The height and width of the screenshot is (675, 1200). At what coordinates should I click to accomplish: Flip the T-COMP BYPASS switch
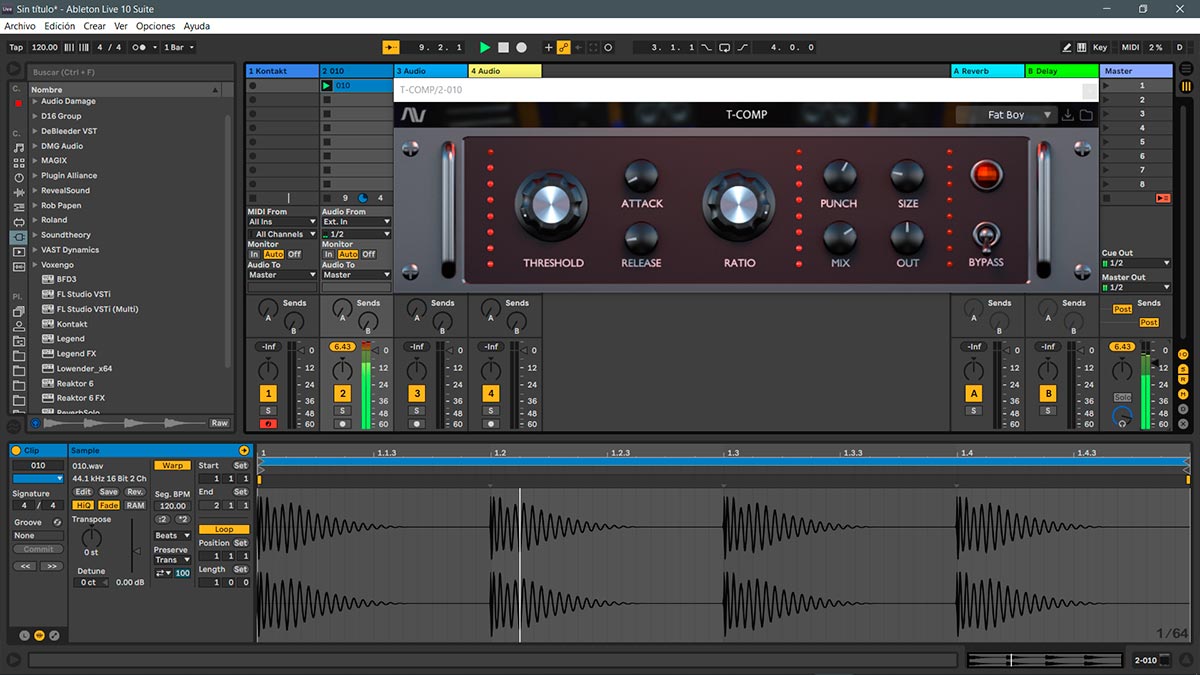tap(985, 237)
